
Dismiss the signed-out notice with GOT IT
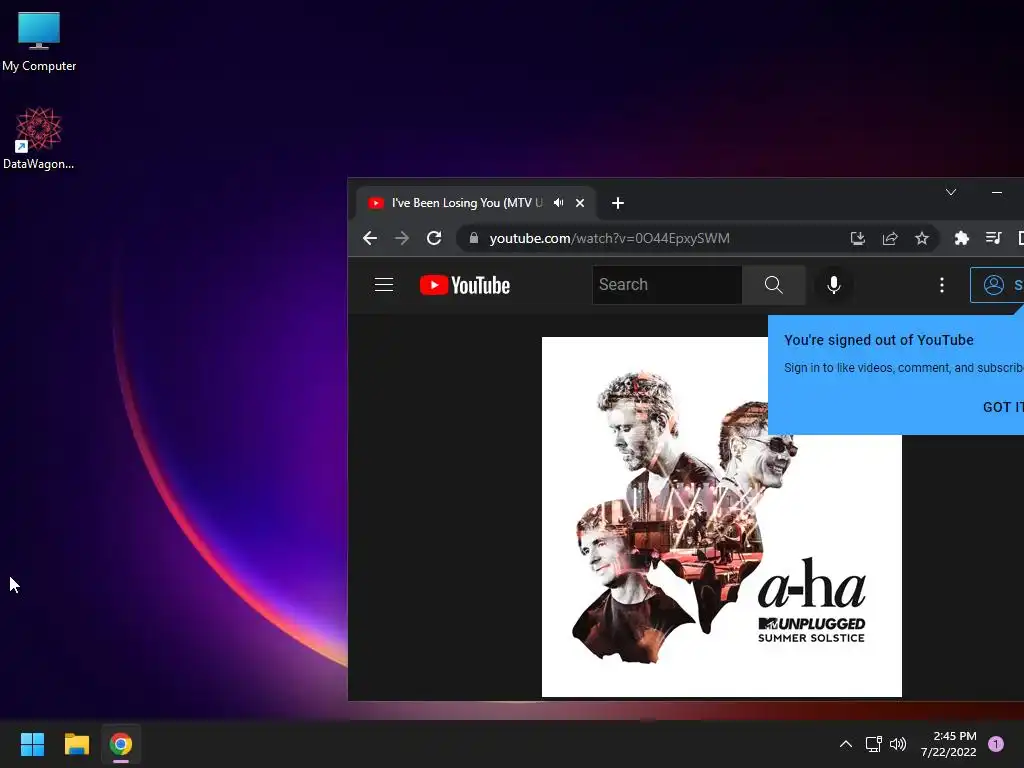click(1003, 407)
